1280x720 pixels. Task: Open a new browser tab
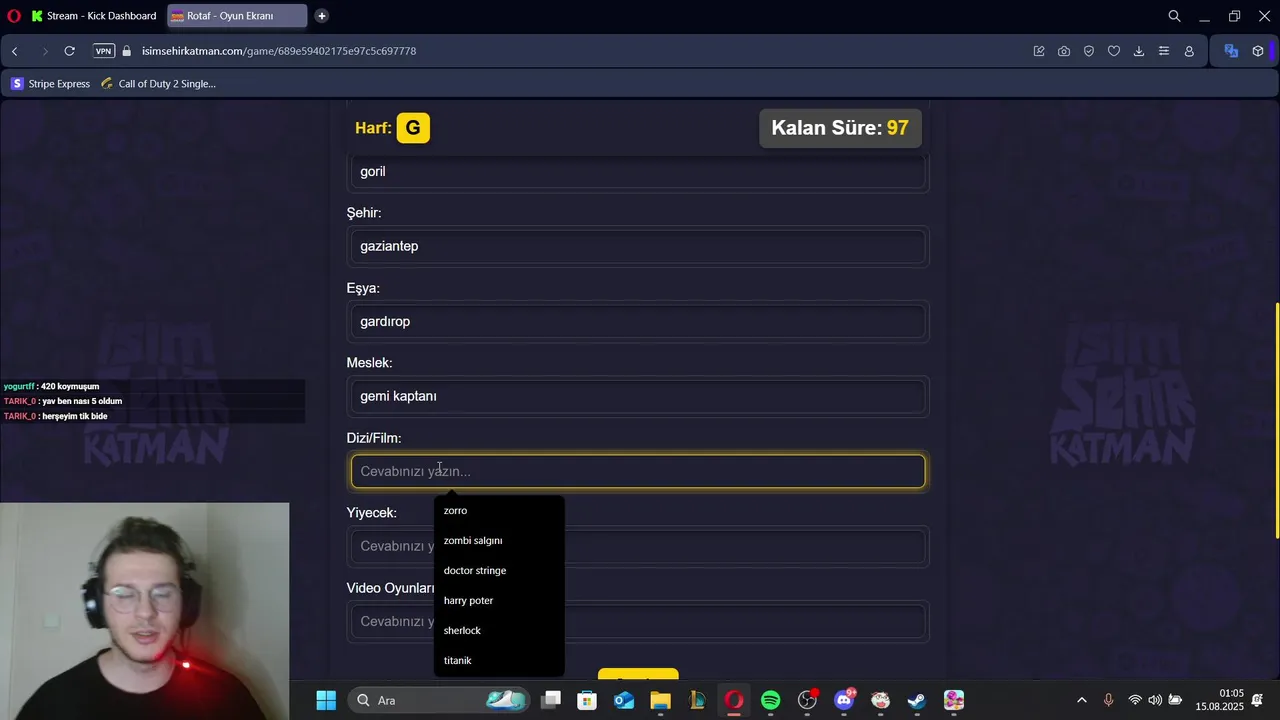tap(321, 16)
